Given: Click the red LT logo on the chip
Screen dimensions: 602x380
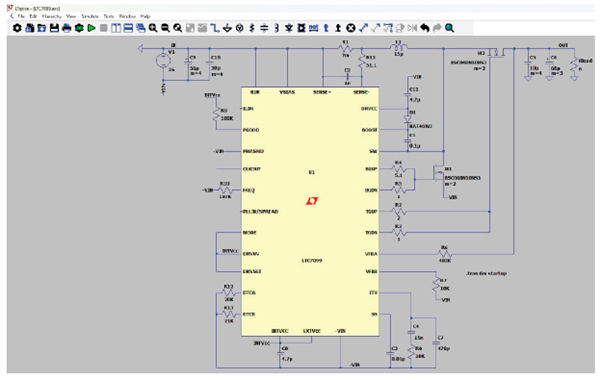Looking at the screenshot, I should click(312, 201).
